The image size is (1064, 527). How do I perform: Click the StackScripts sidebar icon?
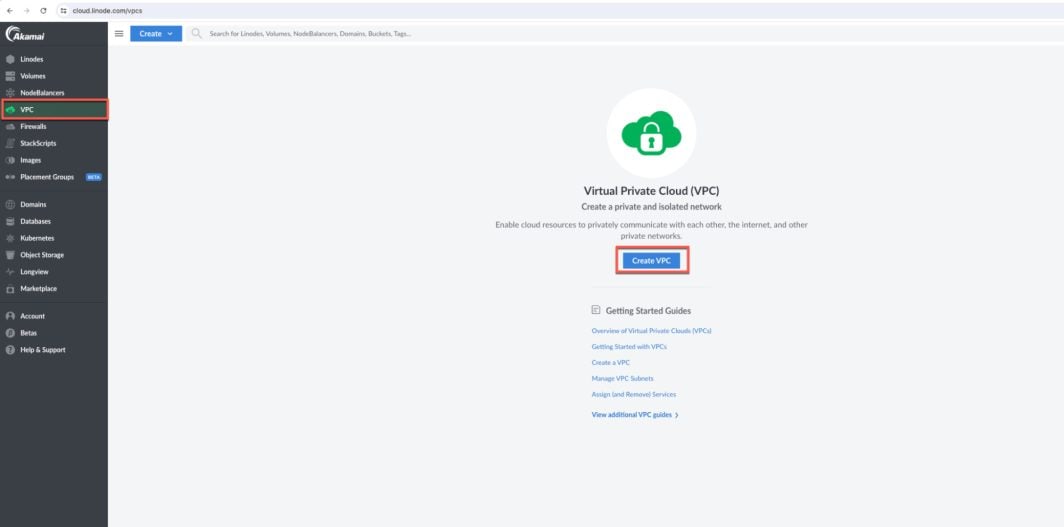pos(10,144)
